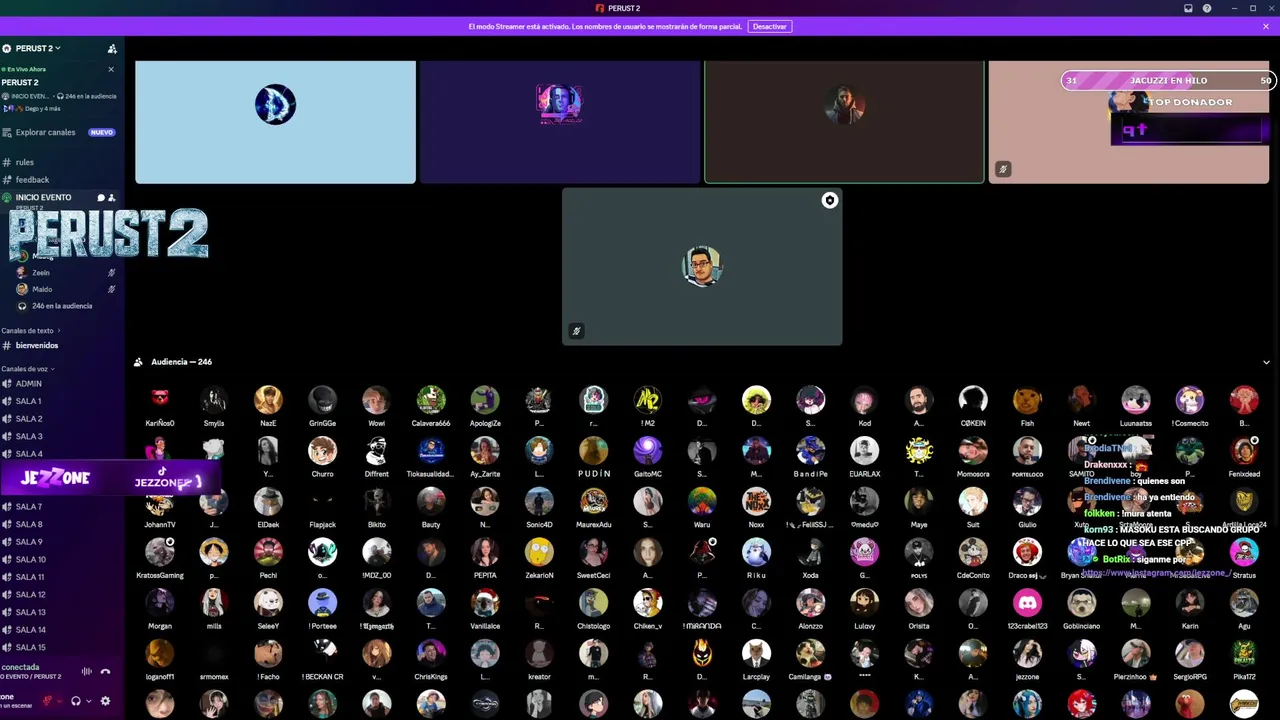Click audience member Sonic4D avatar
1280x720 pixels.
click(539, 501)
